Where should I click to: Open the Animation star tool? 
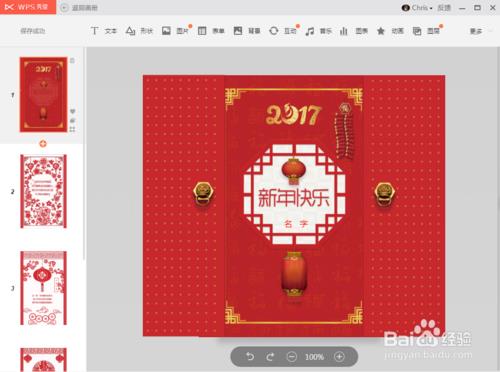pyautogui.click(x=390, y=31)
